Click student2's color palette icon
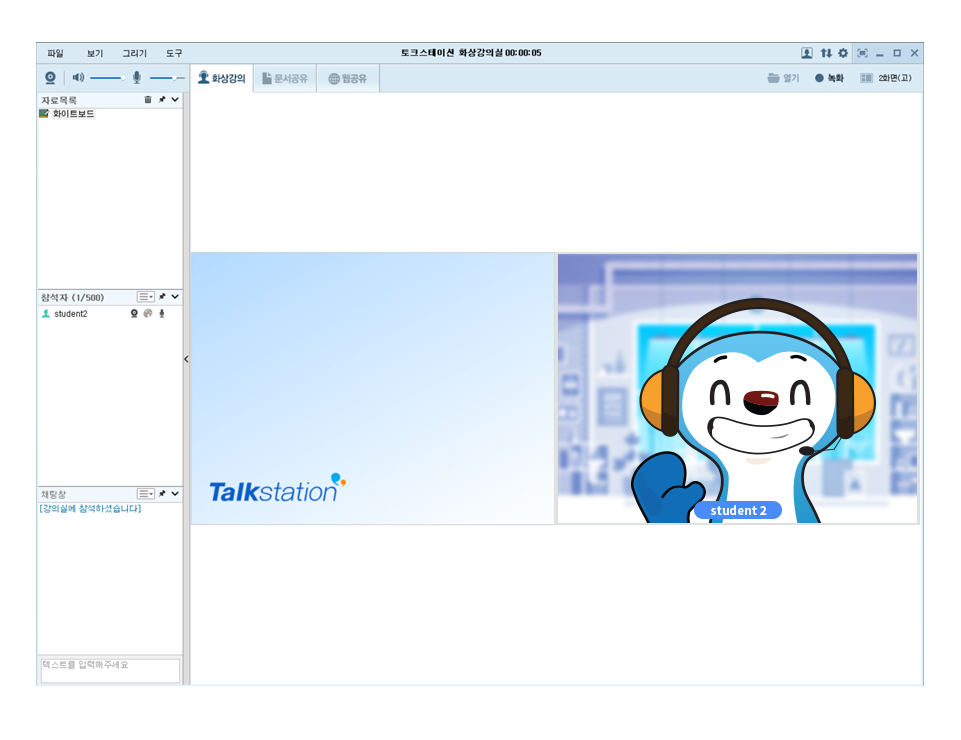 pos(148,314)
